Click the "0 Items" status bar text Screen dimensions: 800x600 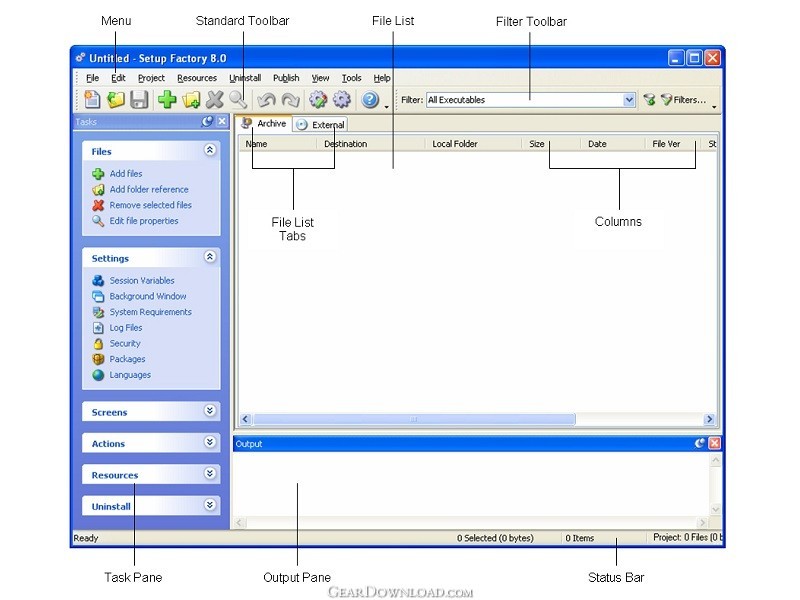[580, 538]
